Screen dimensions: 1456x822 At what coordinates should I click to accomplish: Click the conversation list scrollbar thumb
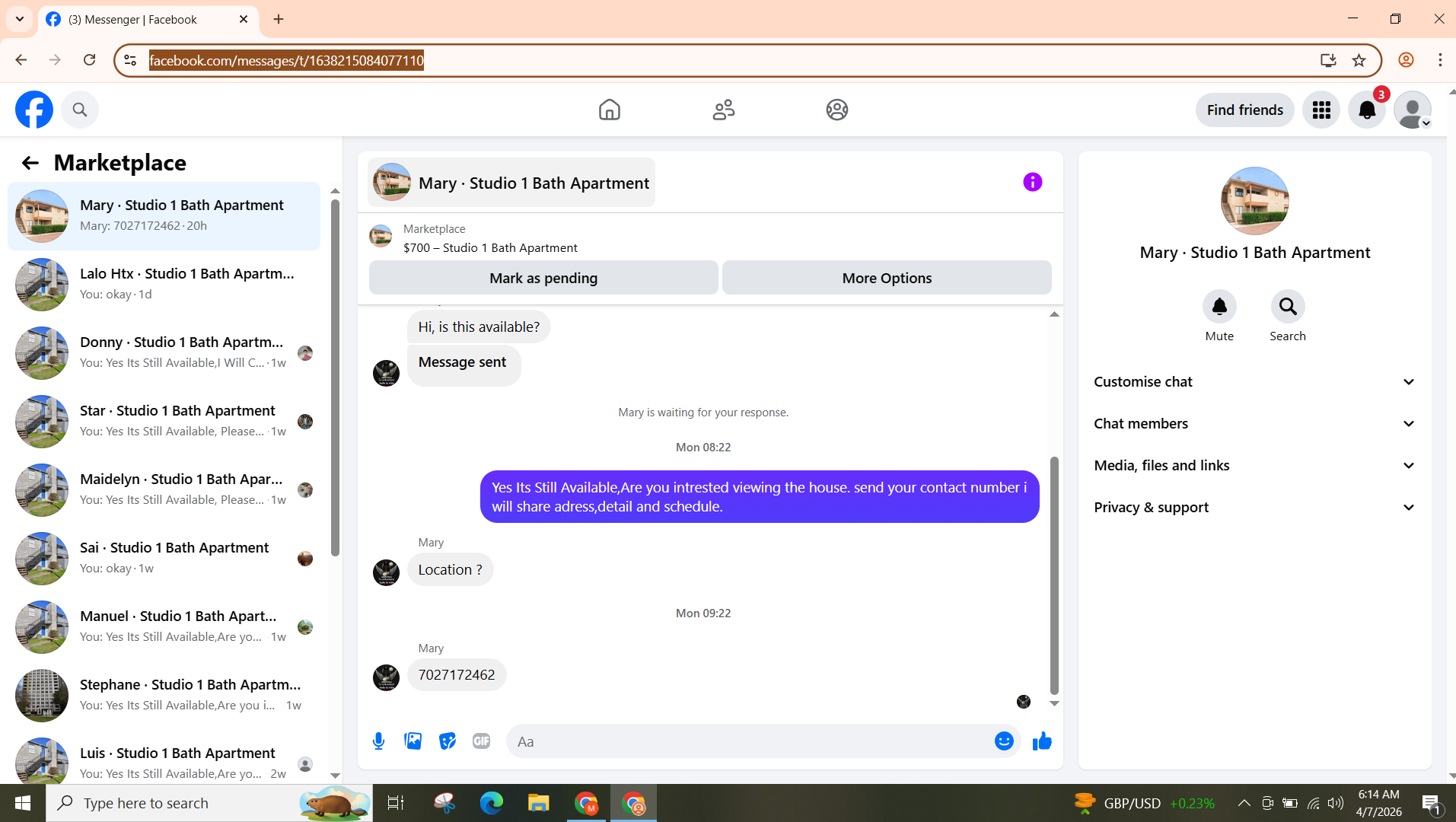point(335,378)
